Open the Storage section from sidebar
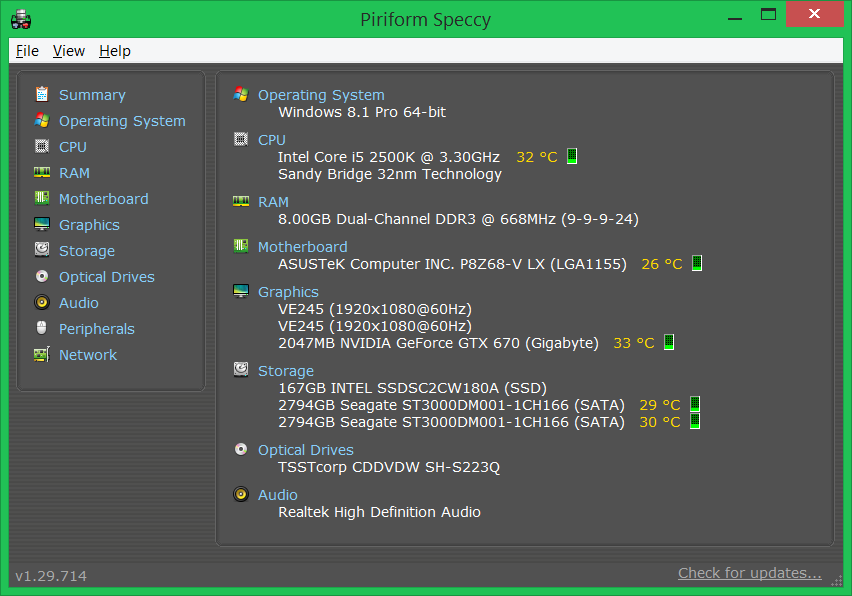The image size is (852, 596). (x=87, y=251)
